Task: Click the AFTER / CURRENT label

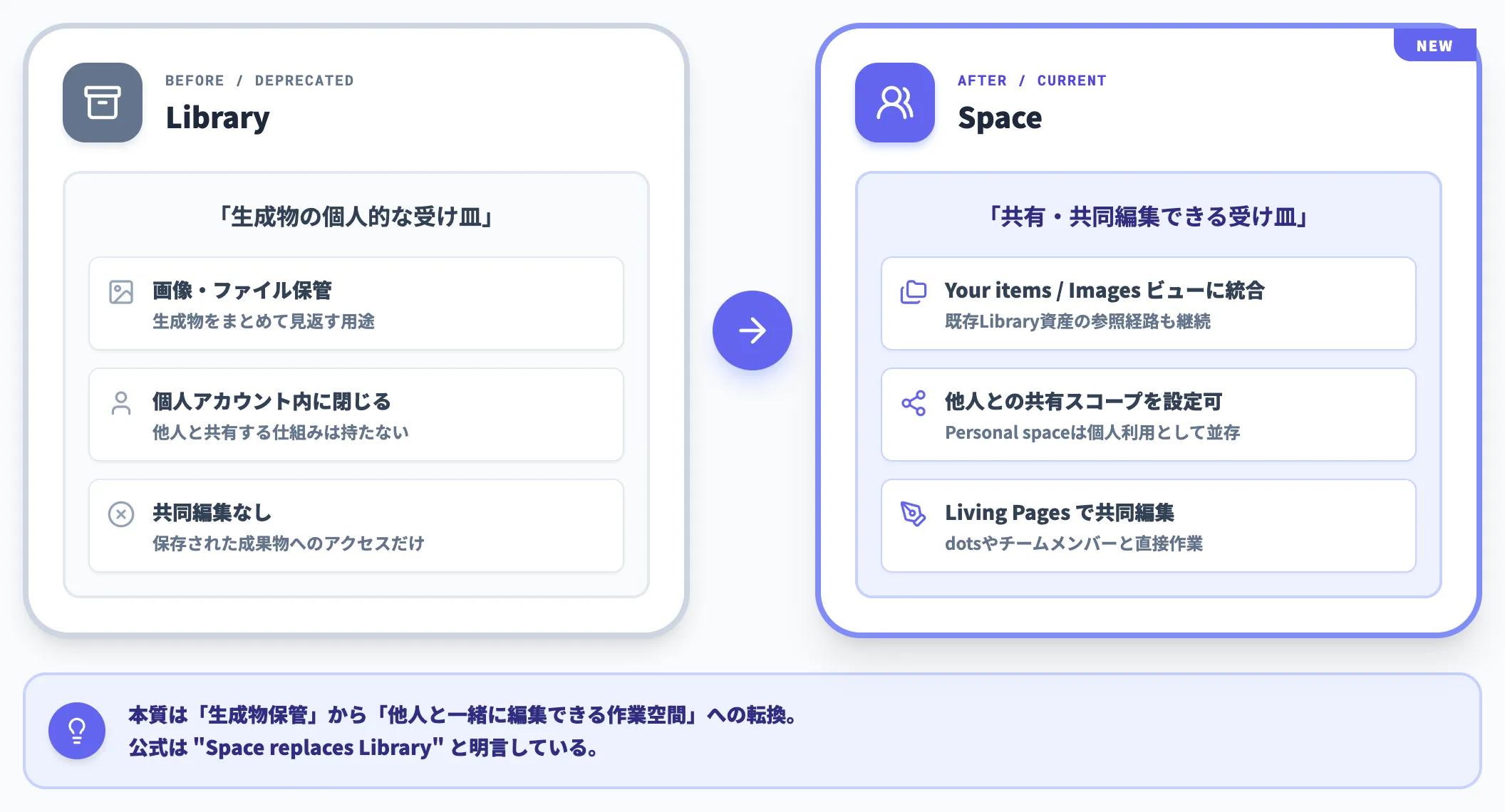Action: click(1032, 80)
